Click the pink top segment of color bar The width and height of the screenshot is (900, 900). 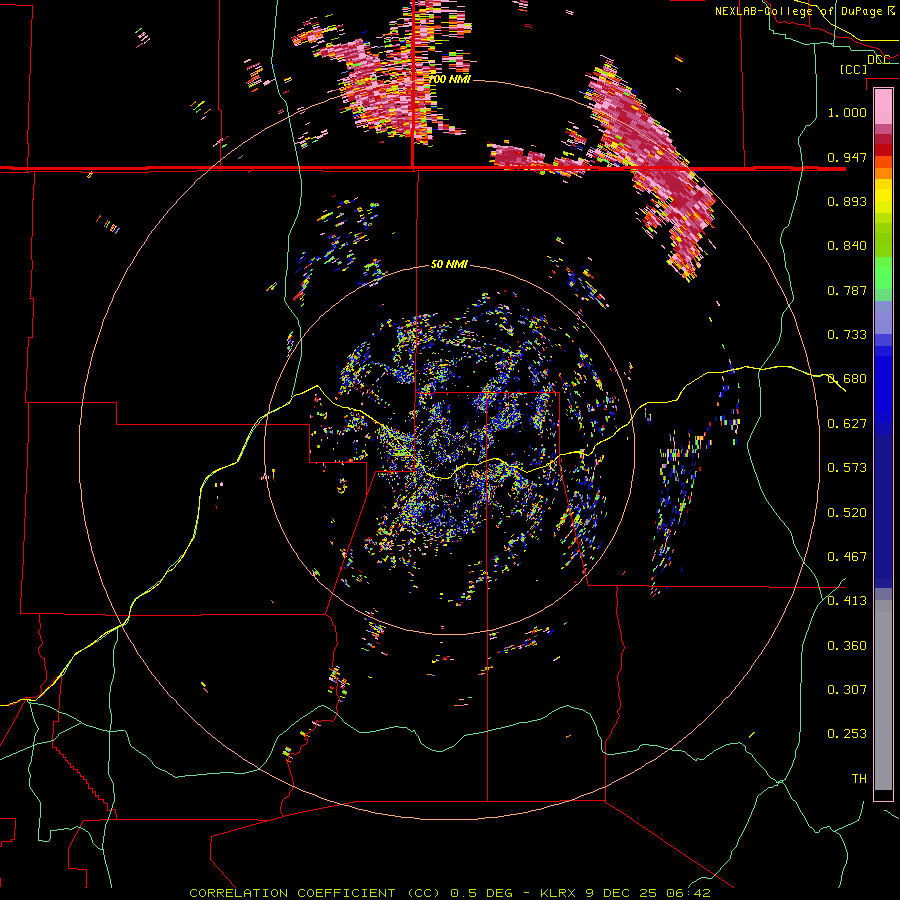coord(883,106)
